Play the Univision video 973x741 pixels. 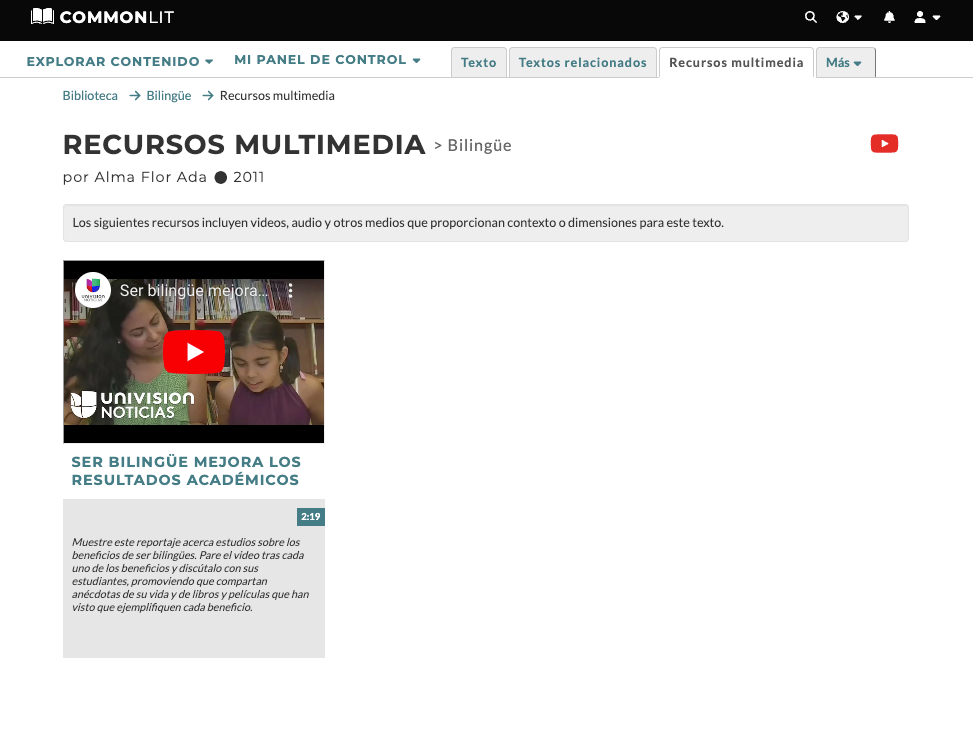point(194,352)
